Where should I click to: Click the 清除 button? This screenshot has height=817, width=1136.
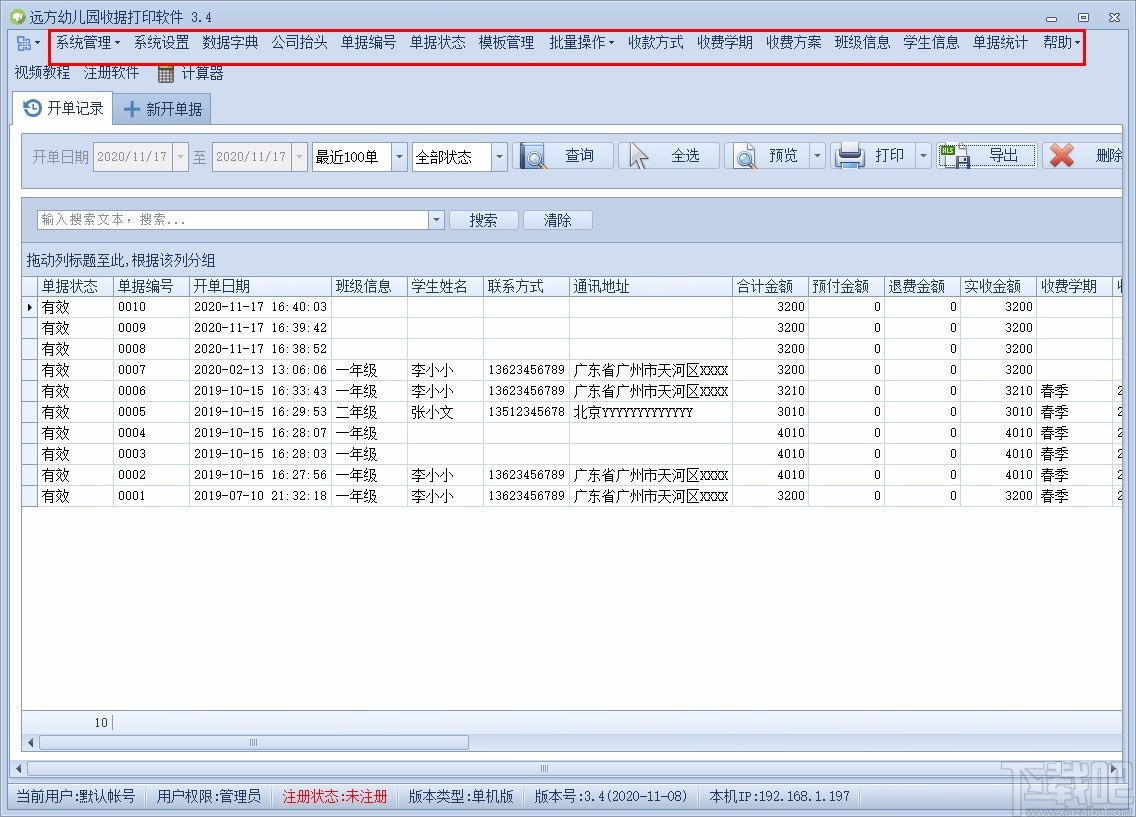[x=557, y=220]
